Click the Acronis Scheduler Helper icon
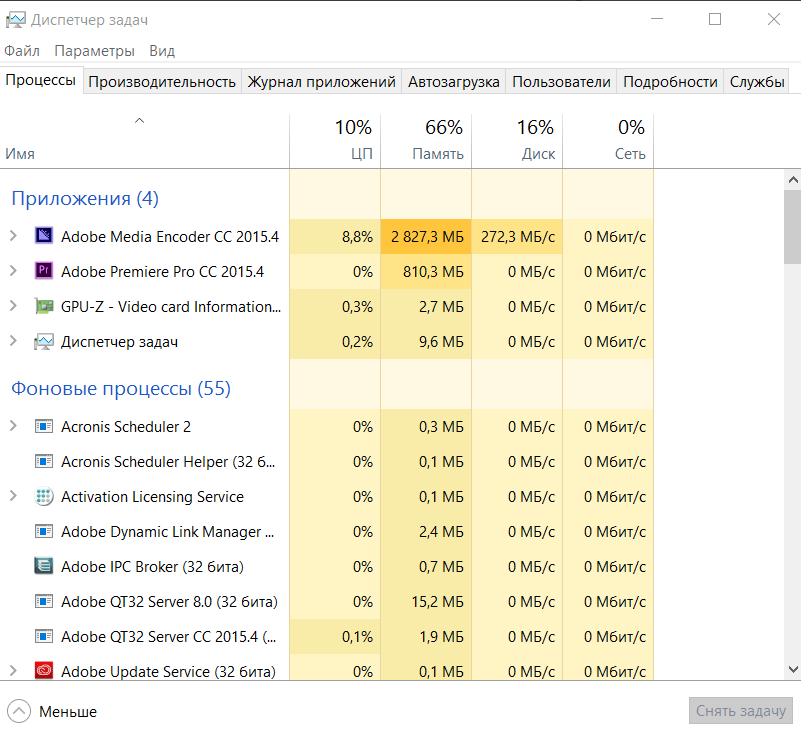 click(44, 461)
